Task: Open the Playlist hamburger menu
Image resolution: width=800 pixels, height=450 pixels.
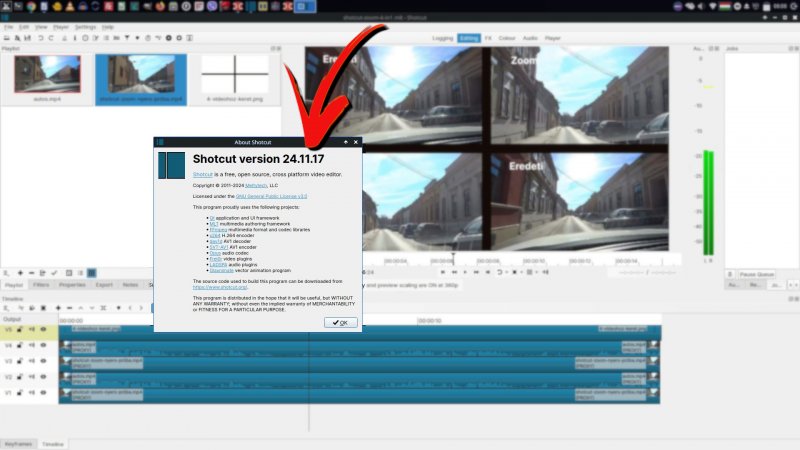Action: 6,273
